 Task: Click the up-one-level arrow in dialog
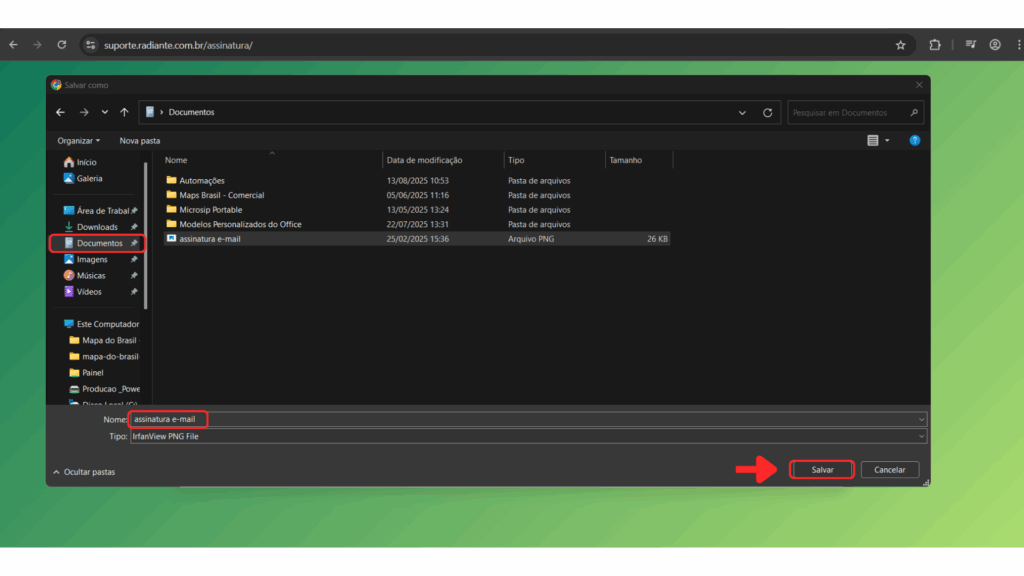click(124, 112)
